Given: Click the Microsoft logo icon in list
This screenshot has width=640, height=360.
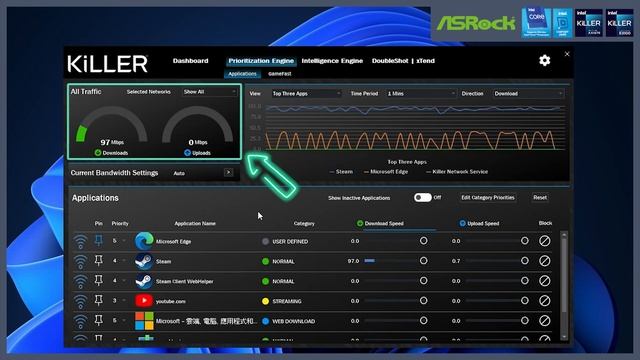Looking at the screenshot, I should (x=144, y=321).
